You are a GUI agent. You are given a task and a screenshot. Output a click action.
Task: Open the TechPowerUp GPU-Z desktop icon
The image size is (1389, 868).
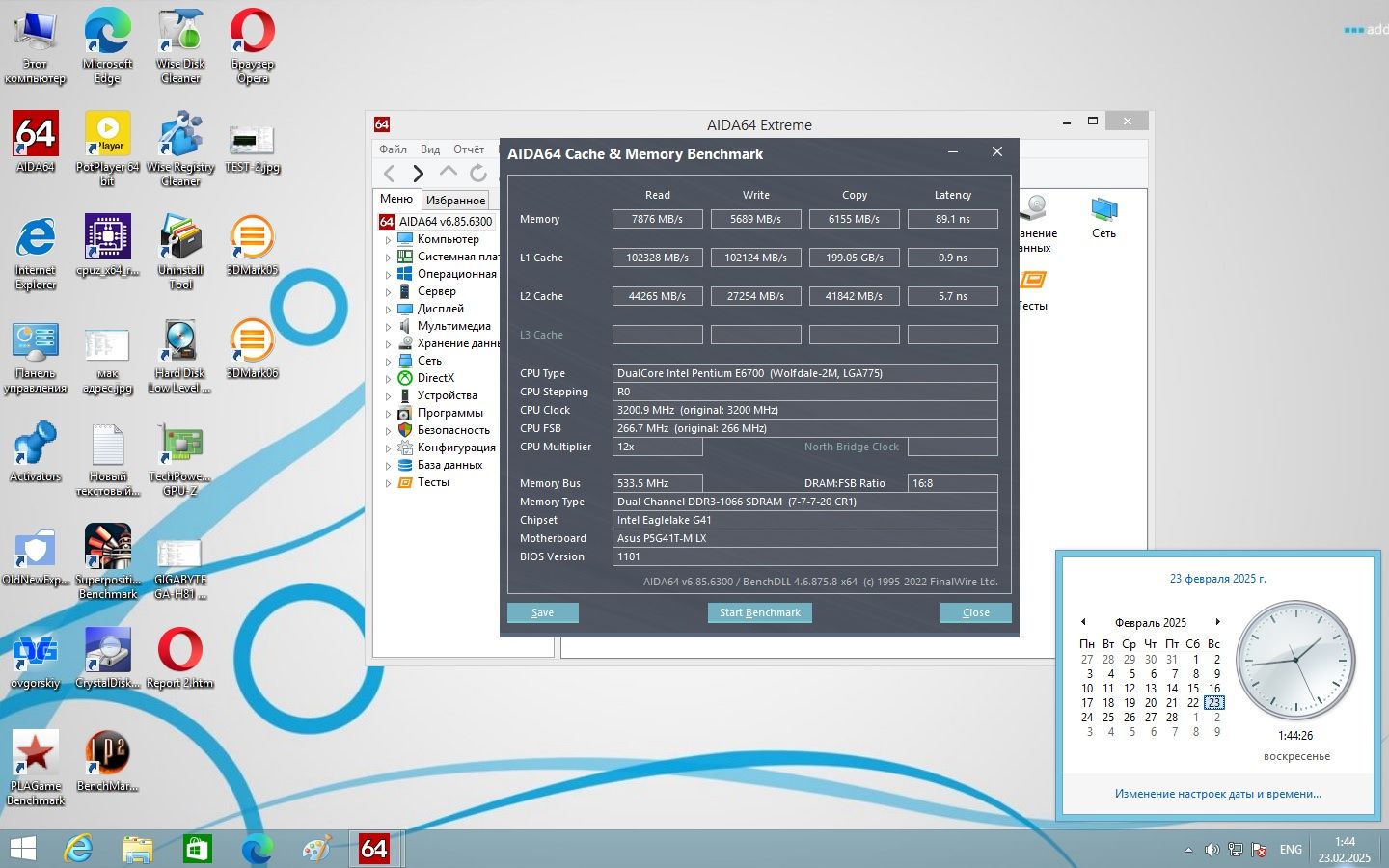[180, 459]
